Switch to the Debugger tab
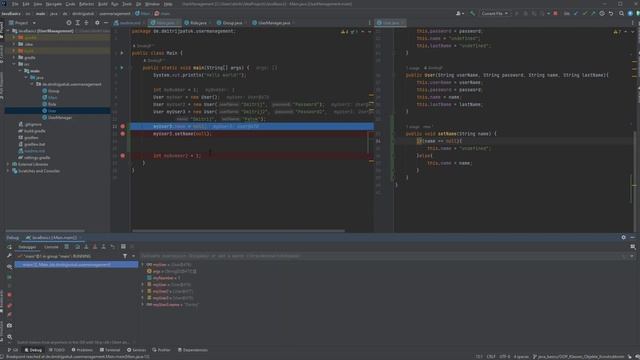 (x=27, y=247)
